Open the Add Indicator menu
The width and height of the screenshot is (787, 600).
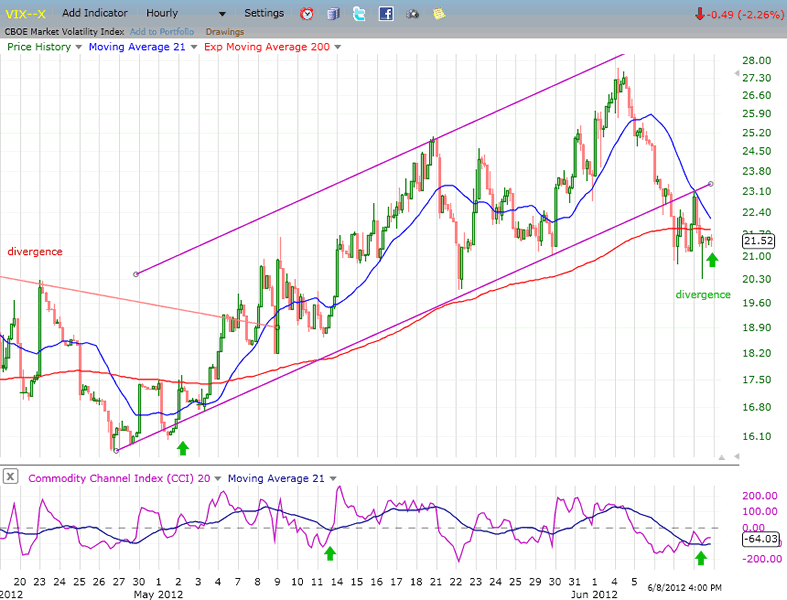(94, 14)
